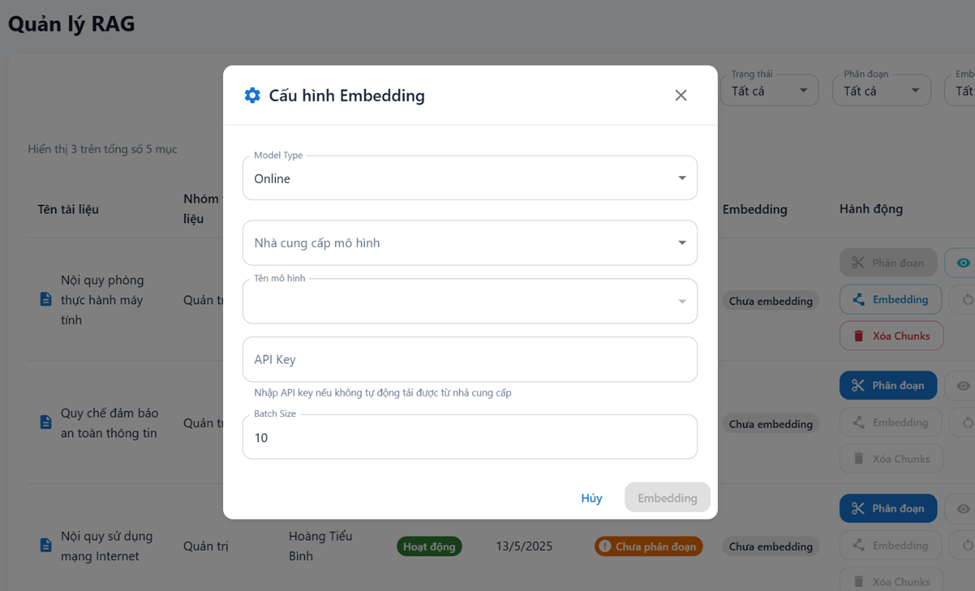Click document icon for Nội quy sử dụng mạng Internet

[x=46, y=545]
